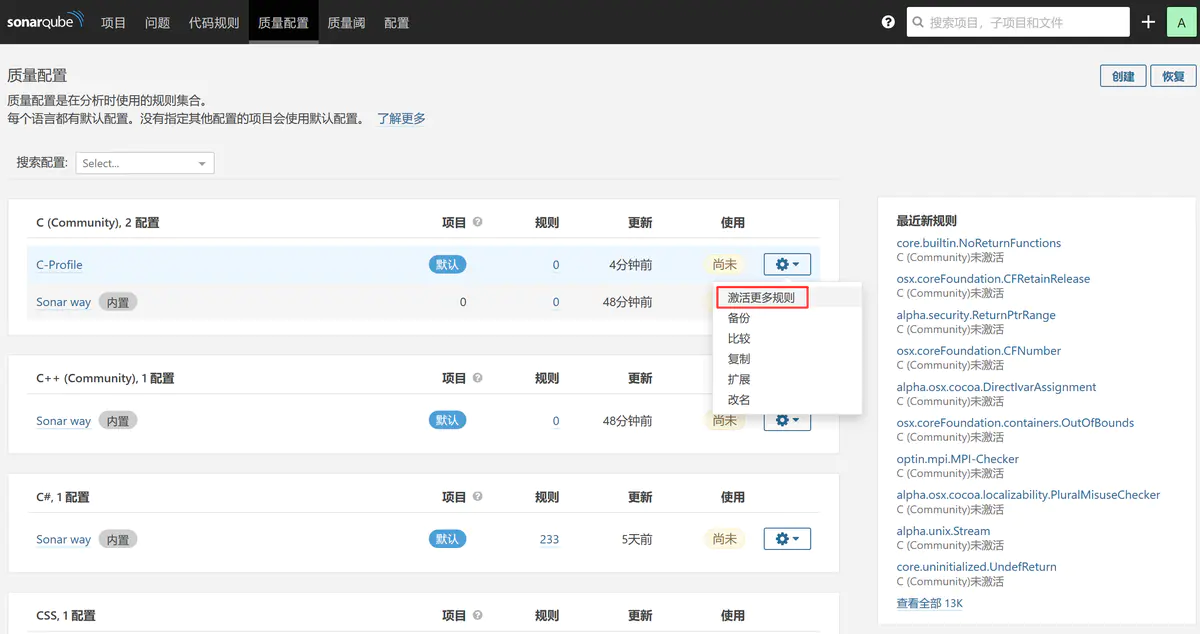This screenshot has width=1200, height=634.
Task: Open Sonar way profile under C (Community)
Action: point(63,302)
